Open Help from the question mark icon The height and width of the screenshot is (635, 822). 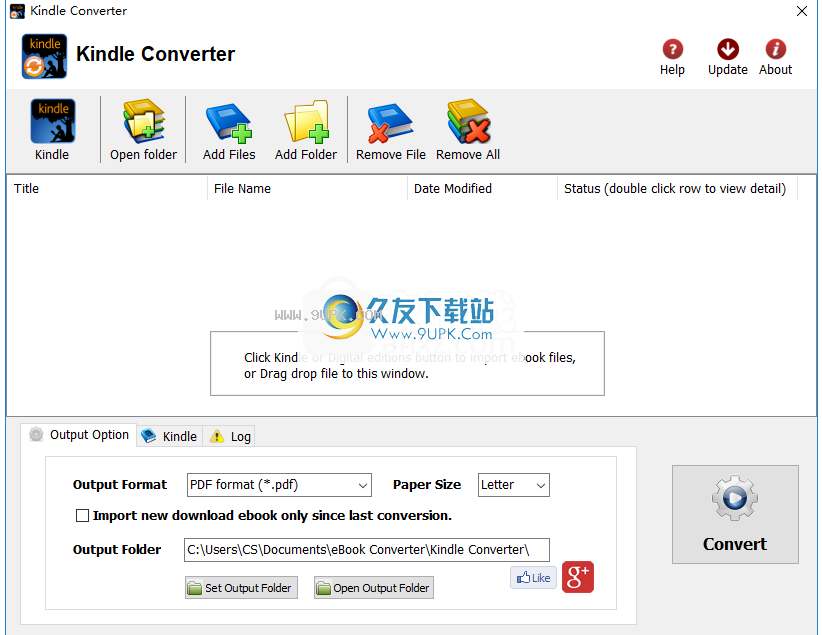(x=673, y=49)
